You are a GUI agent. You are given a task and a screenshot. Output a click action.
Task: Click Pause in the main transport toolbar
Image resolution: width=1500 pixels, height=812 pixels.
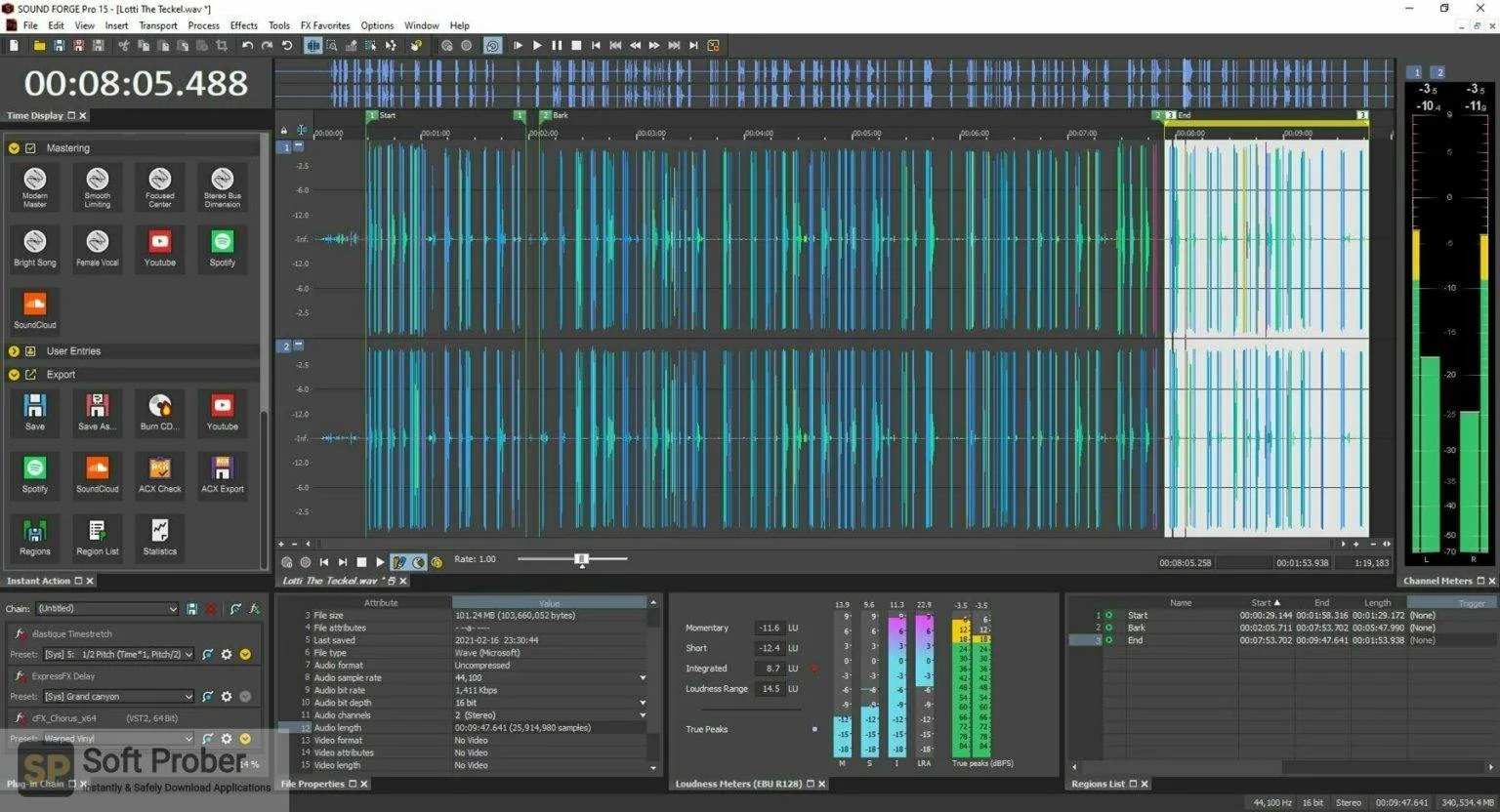557,46
